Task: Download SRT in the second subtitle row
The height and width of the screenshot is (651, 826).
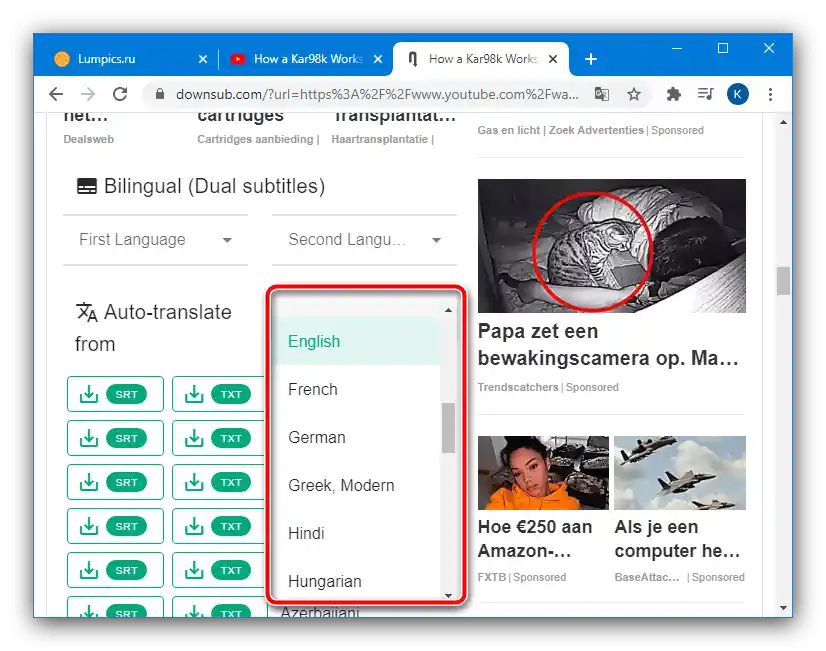Action: point(115,438)
